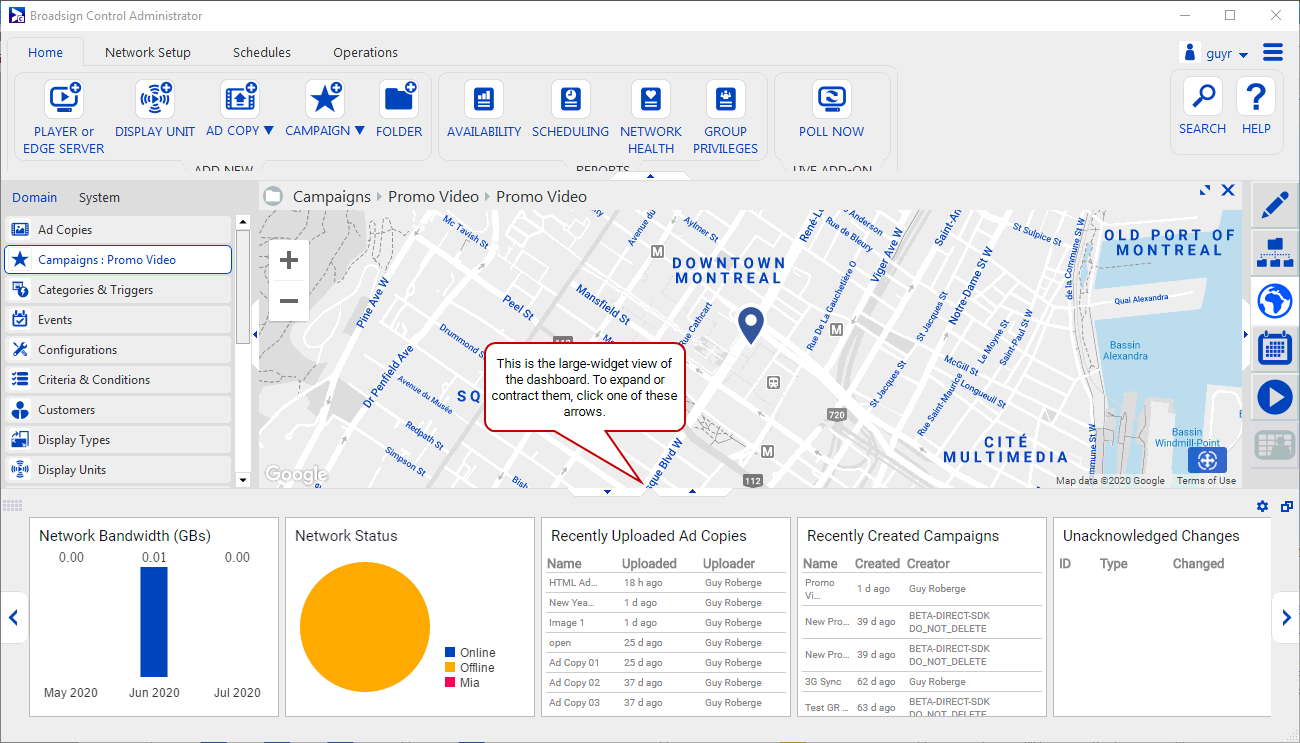1300x743 pixels.
Task: Open the Group Privileges report
Action: click(x=725, y=118)
